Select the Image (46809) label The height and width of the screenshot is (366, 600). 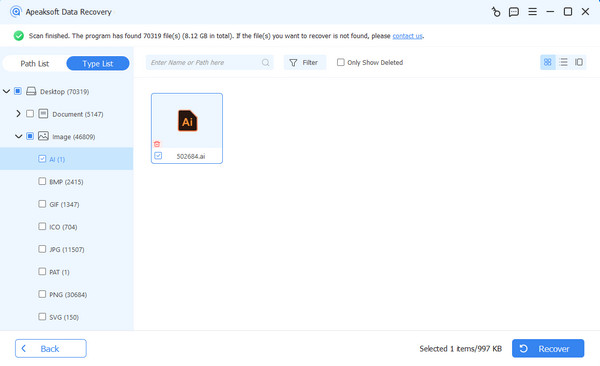pos(74,137)
